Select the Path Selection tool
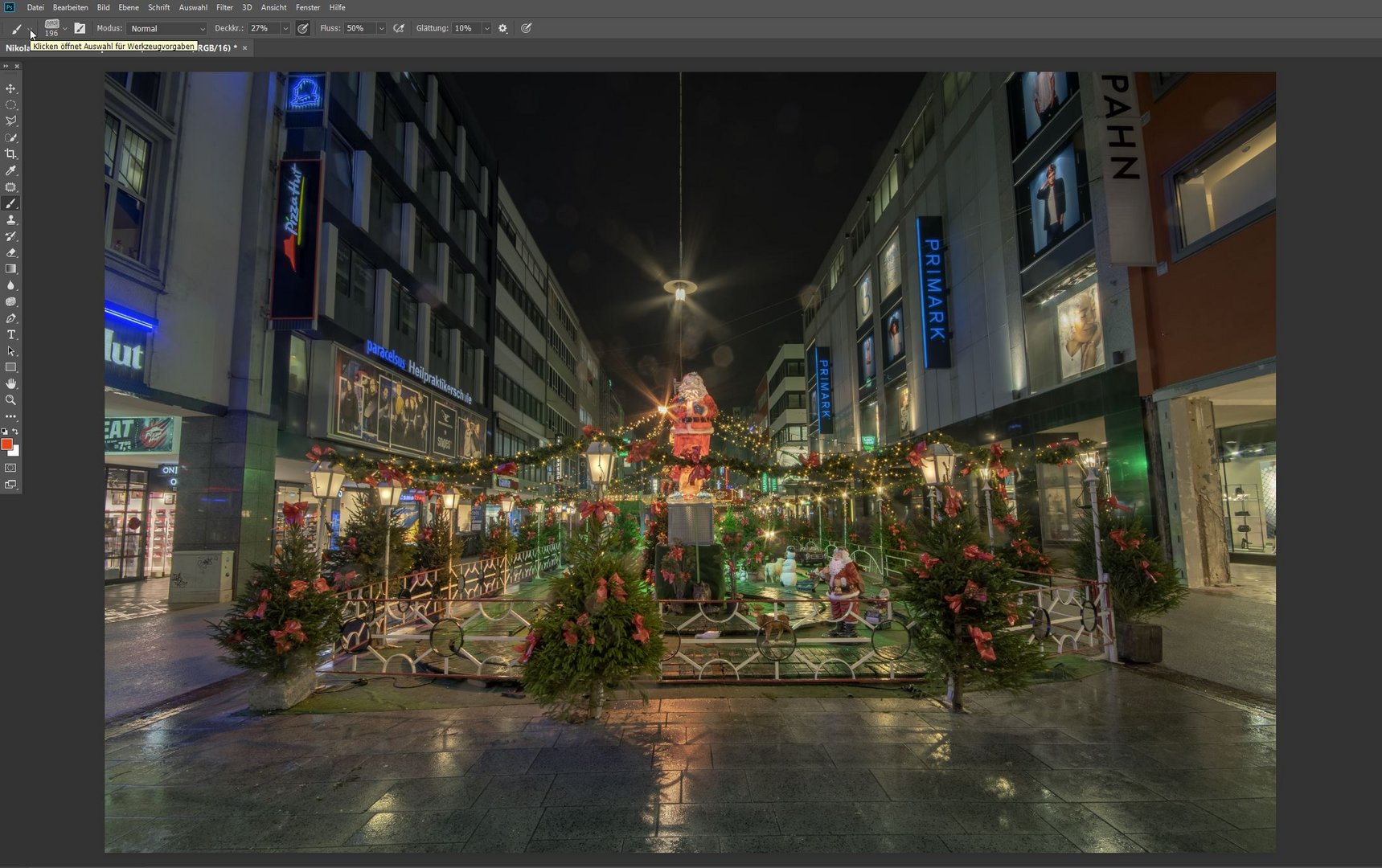The width and height of the screenshot is (1382, 868). [x=10, y=351]
